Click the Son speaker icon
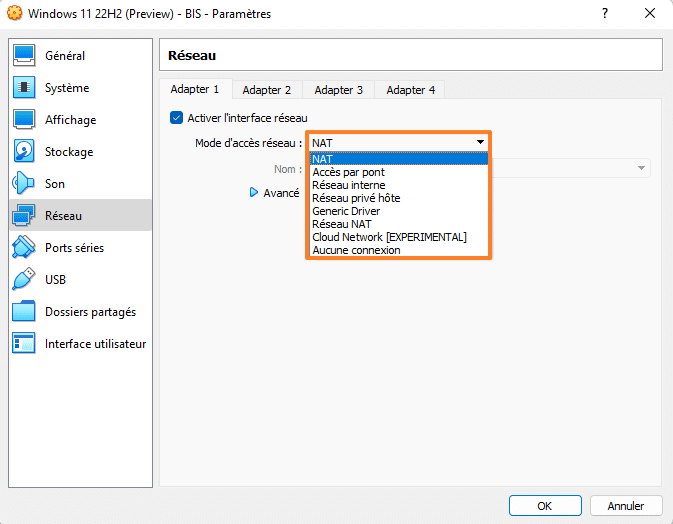The image size is (673, 524). (x=24, y=184)
